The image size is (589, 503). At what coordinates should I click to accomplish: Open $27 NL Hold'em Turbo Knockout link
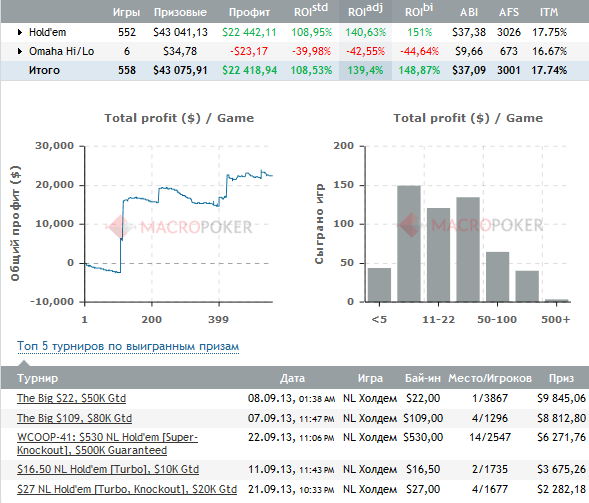pyautogui.click(x=127, y=489)
